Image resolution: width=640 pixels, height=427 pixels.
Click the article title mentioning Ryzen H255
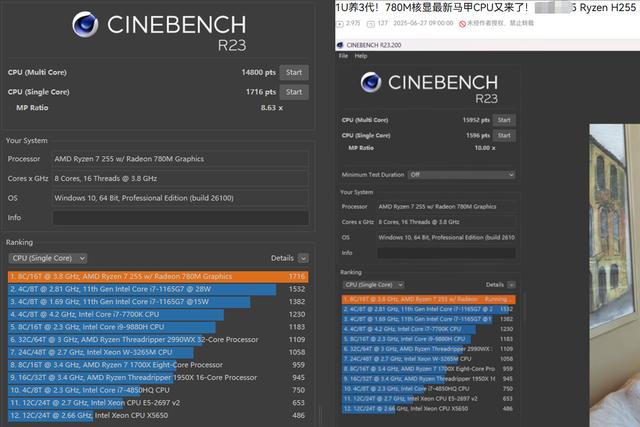(486, 8)
